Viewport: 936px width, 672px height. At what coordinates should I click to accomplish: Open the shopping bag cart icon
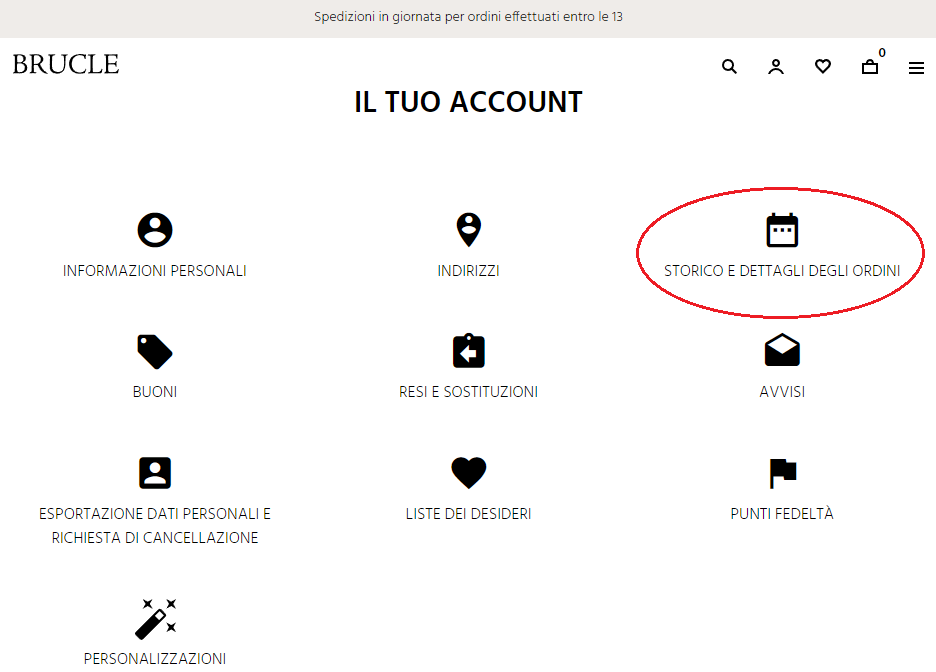[870, 67]
